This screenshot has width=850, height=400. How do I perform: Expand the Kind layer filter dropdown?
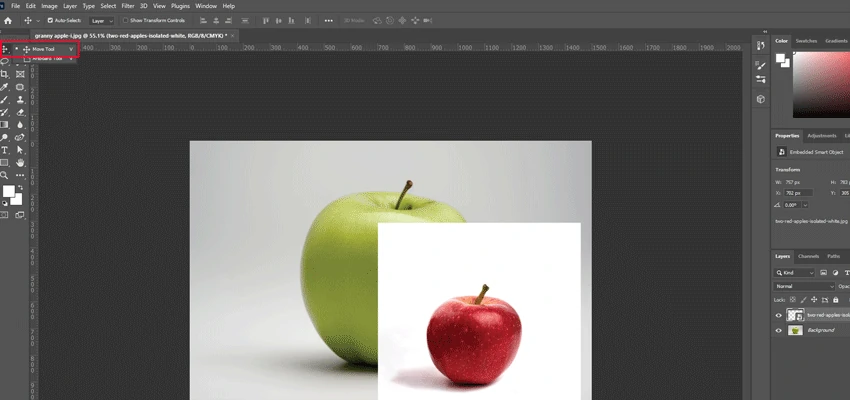click(x=795, y=273)
